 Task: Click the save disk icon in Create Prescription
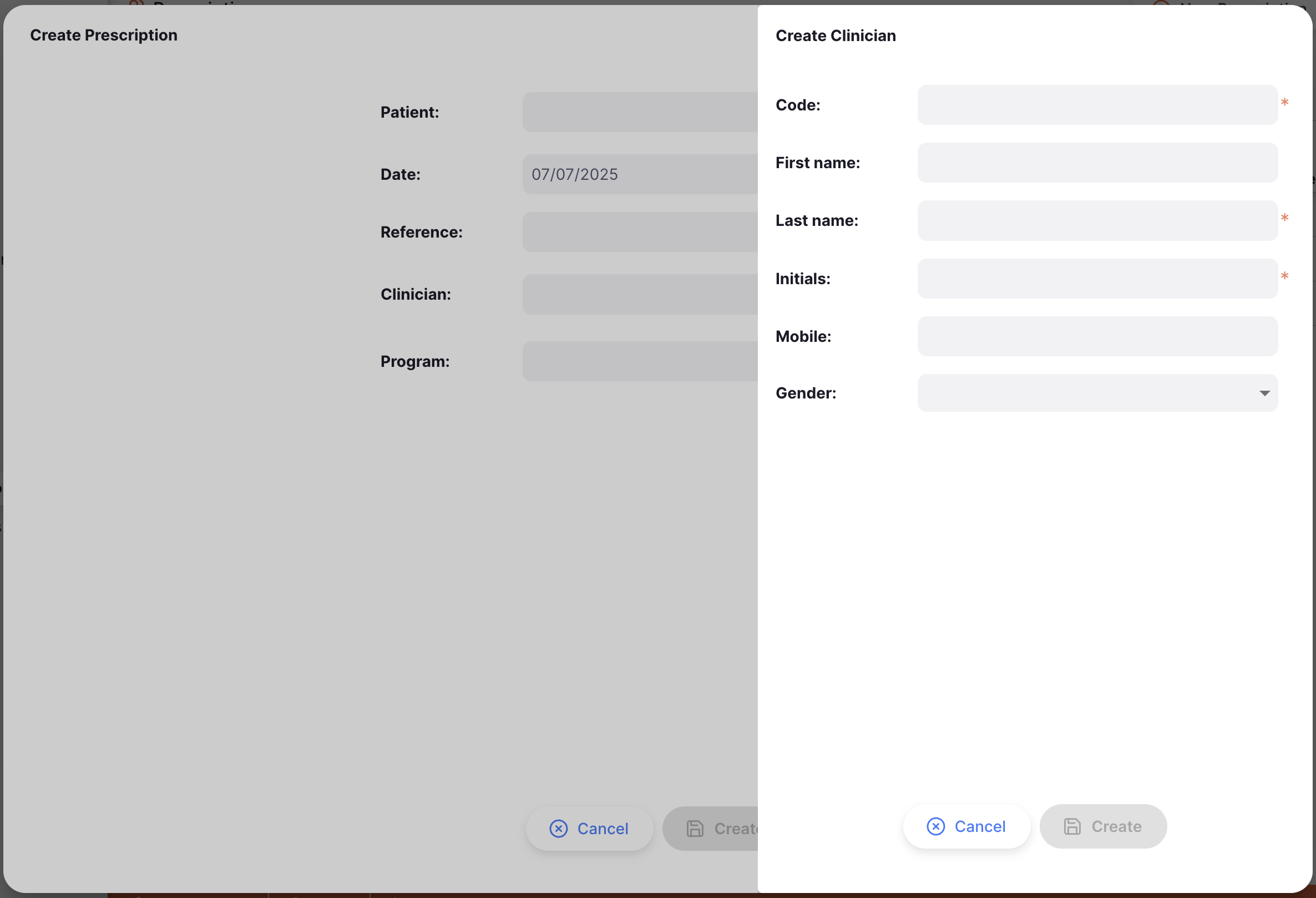tap(695, 829)
